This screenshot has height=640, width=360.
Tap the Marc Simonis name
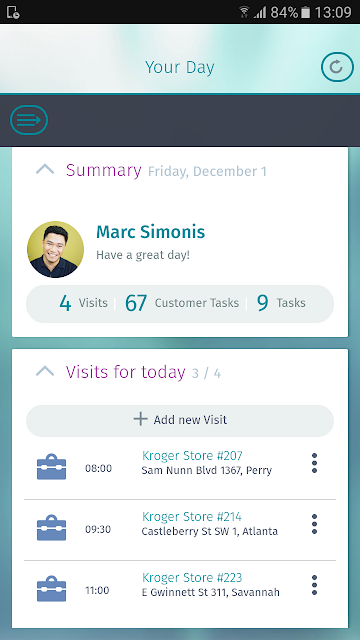tap(151, 232)
